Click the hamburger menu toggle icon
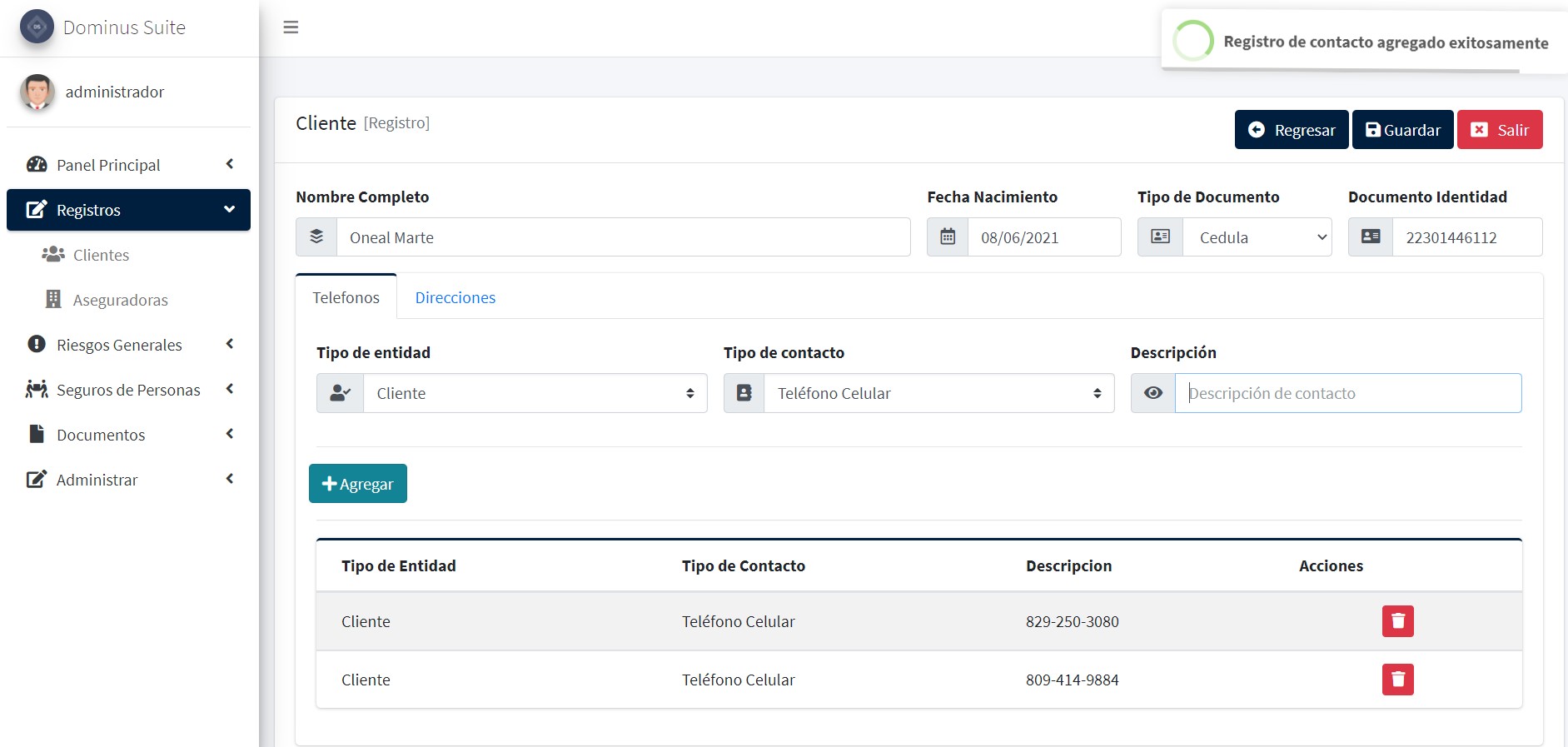 (291, 27)
